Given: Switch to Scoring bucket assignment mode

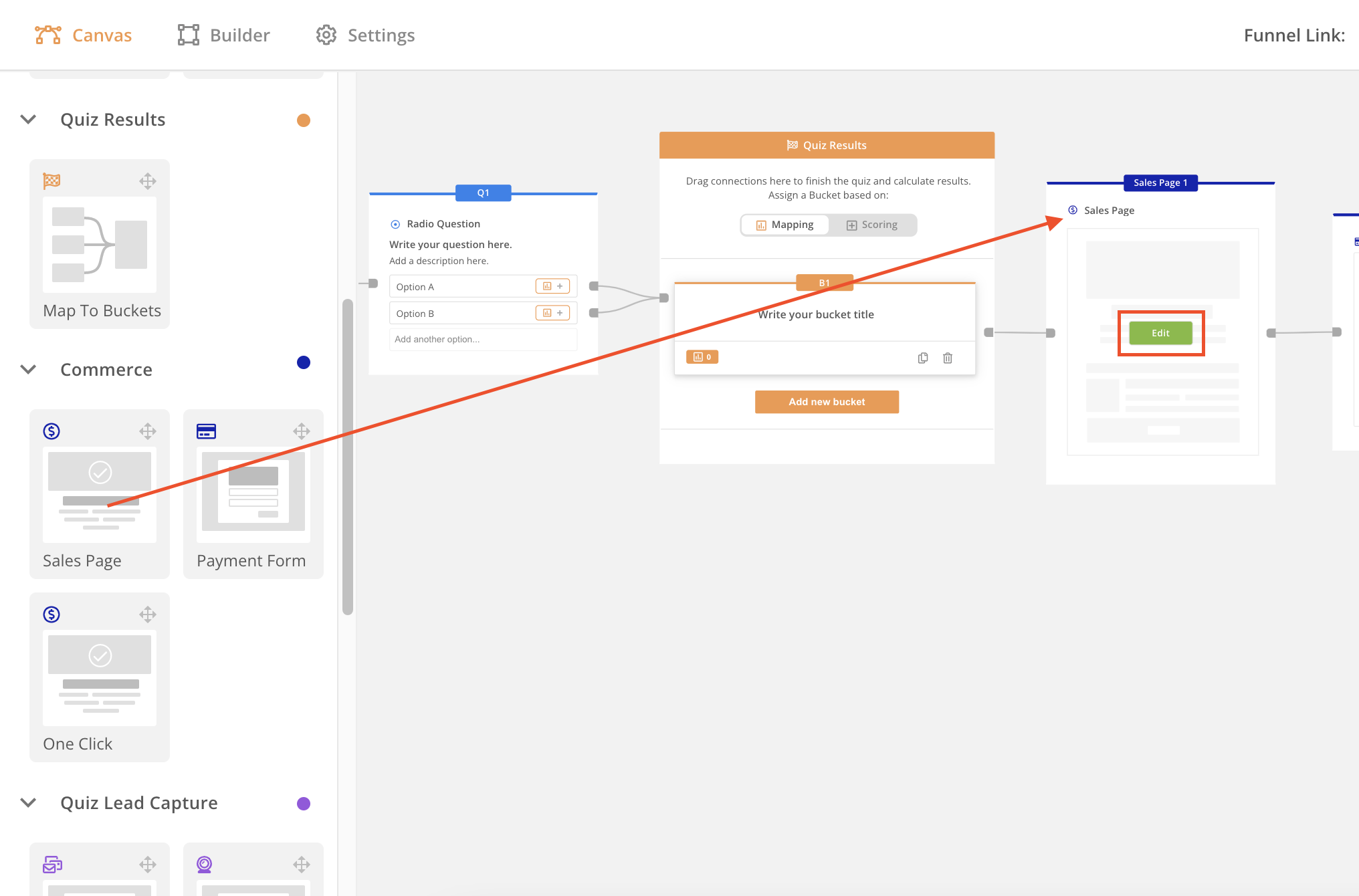Looking at the screenshot, I should click(x=871, y=225).
